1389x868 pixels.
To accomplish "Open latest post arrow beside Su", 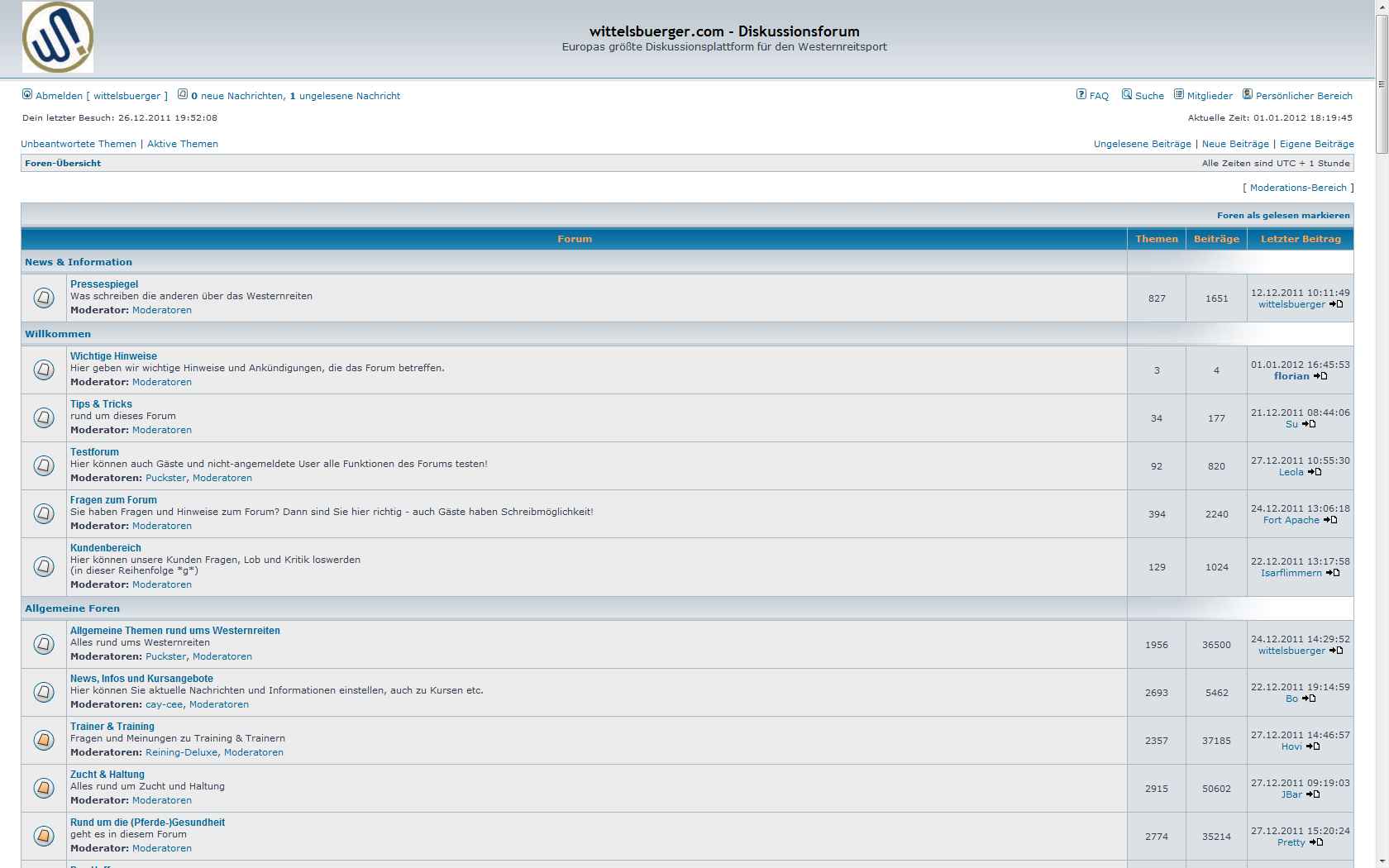I will [1309, 424].
